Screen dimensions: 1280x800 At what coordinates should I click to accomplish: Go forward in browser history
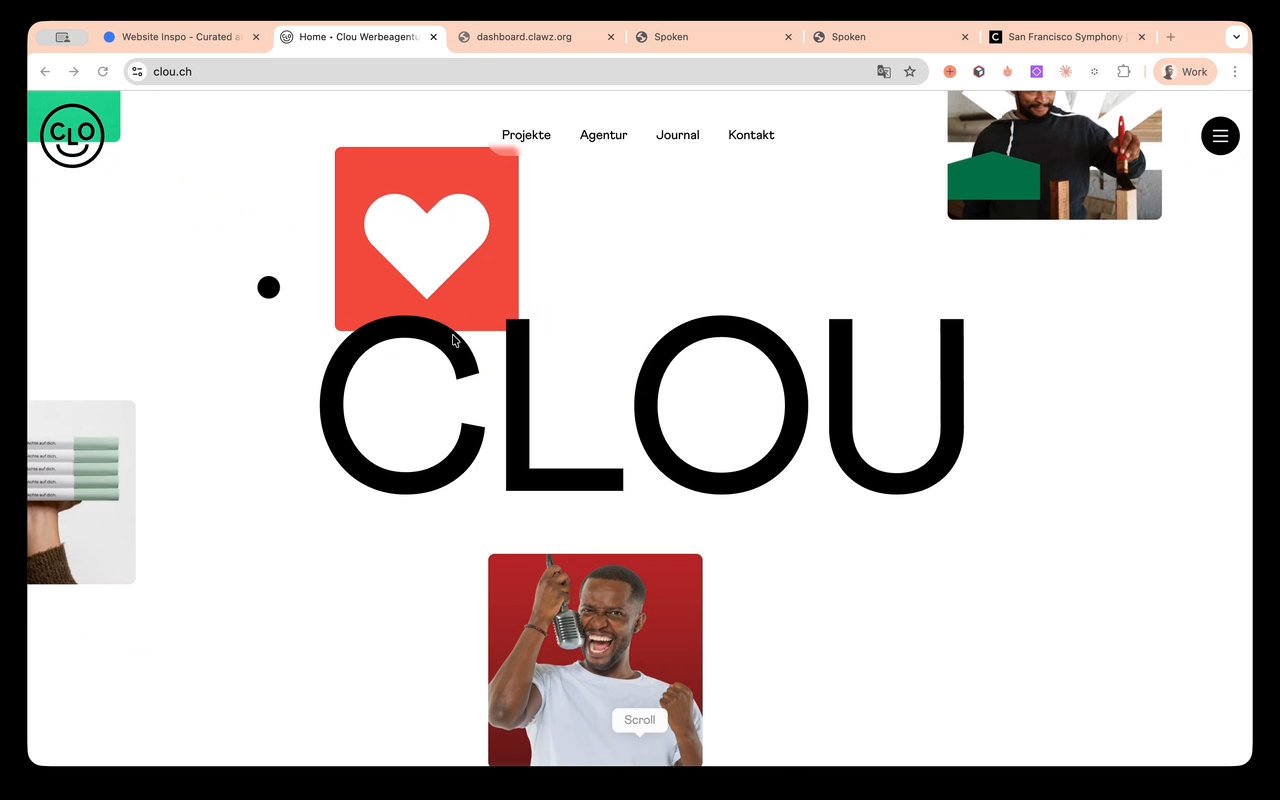[x=73, y=72]
